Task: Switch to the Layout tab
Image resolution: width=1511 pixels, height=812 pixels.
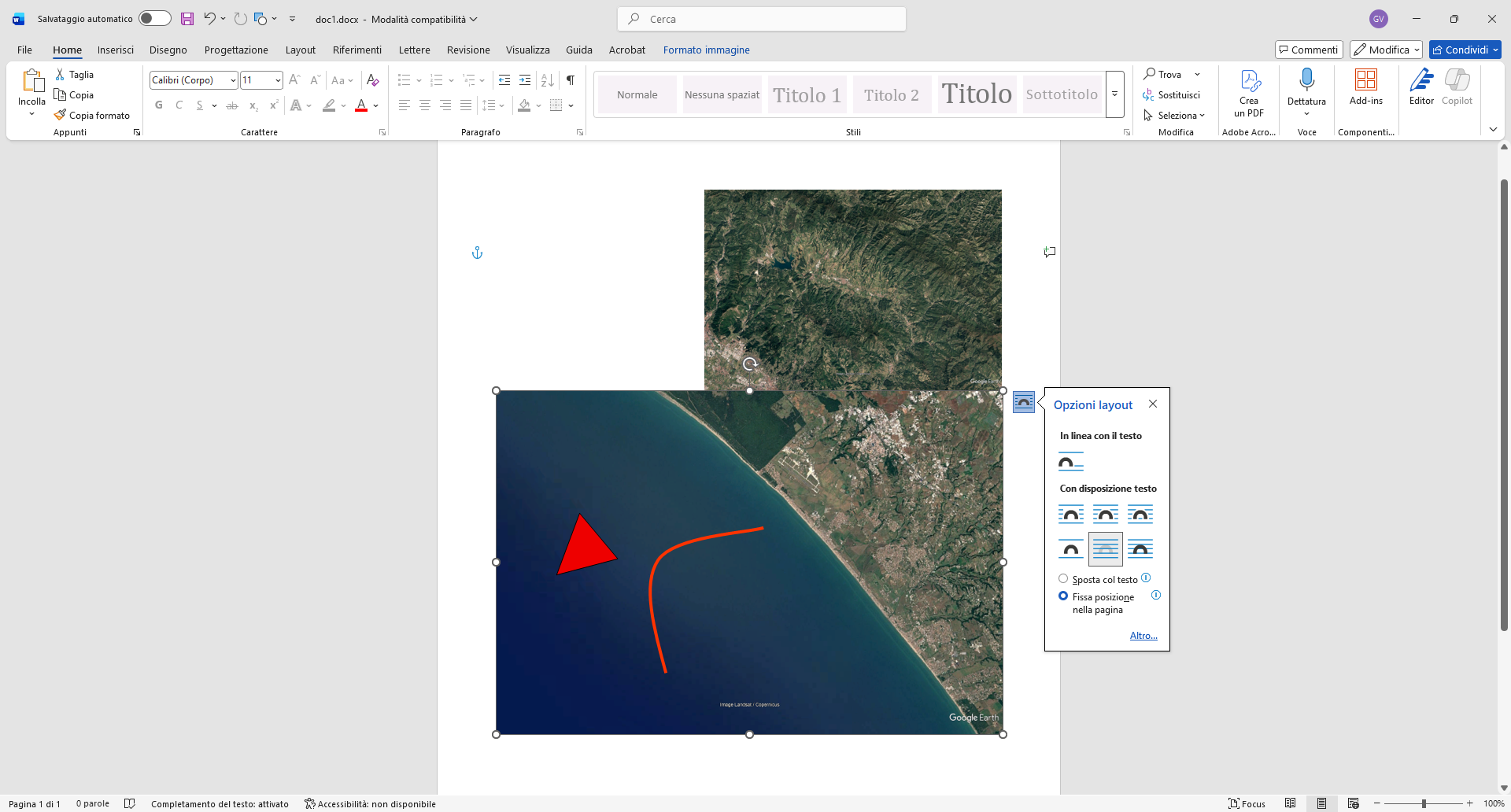Action: (x=300, y=50)
